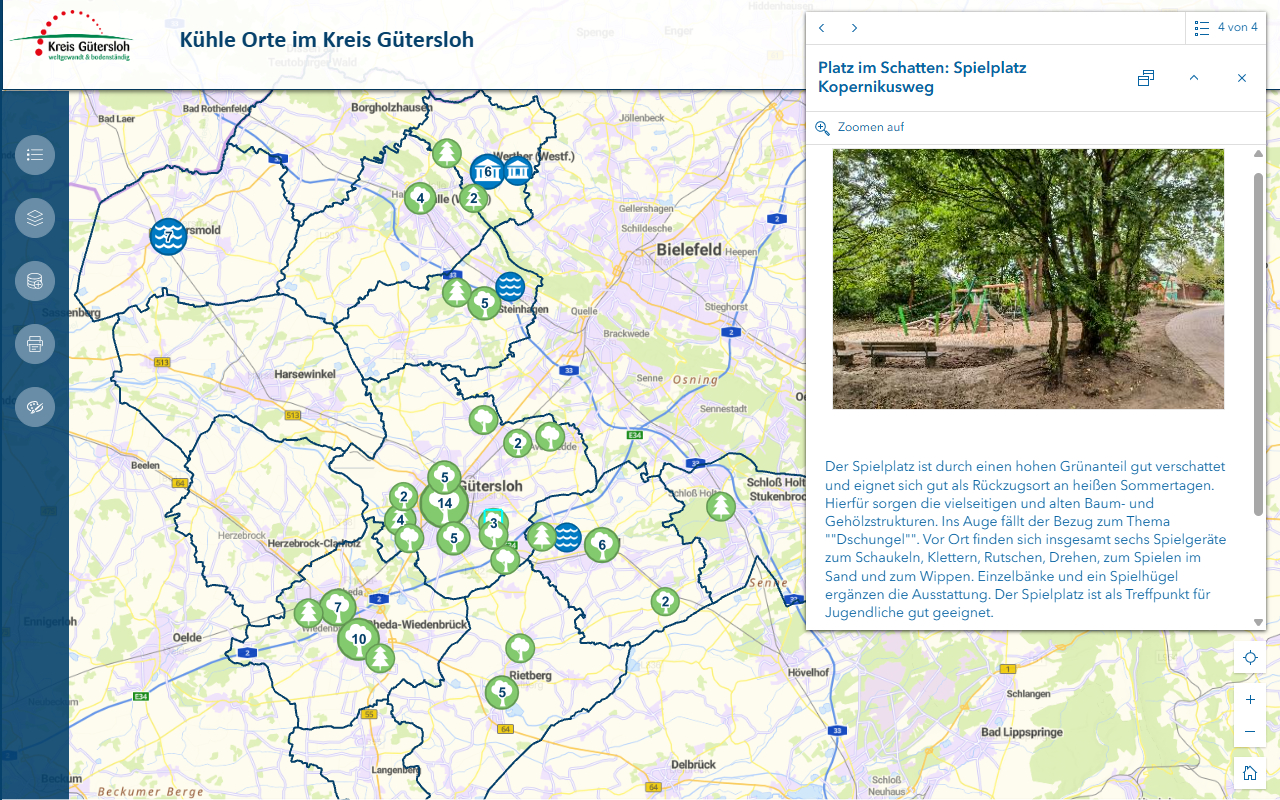Select cluster 5 south of Rietberg
Image resolution: width=1280 pixels, height=800 pixels.
pos(502,692)
